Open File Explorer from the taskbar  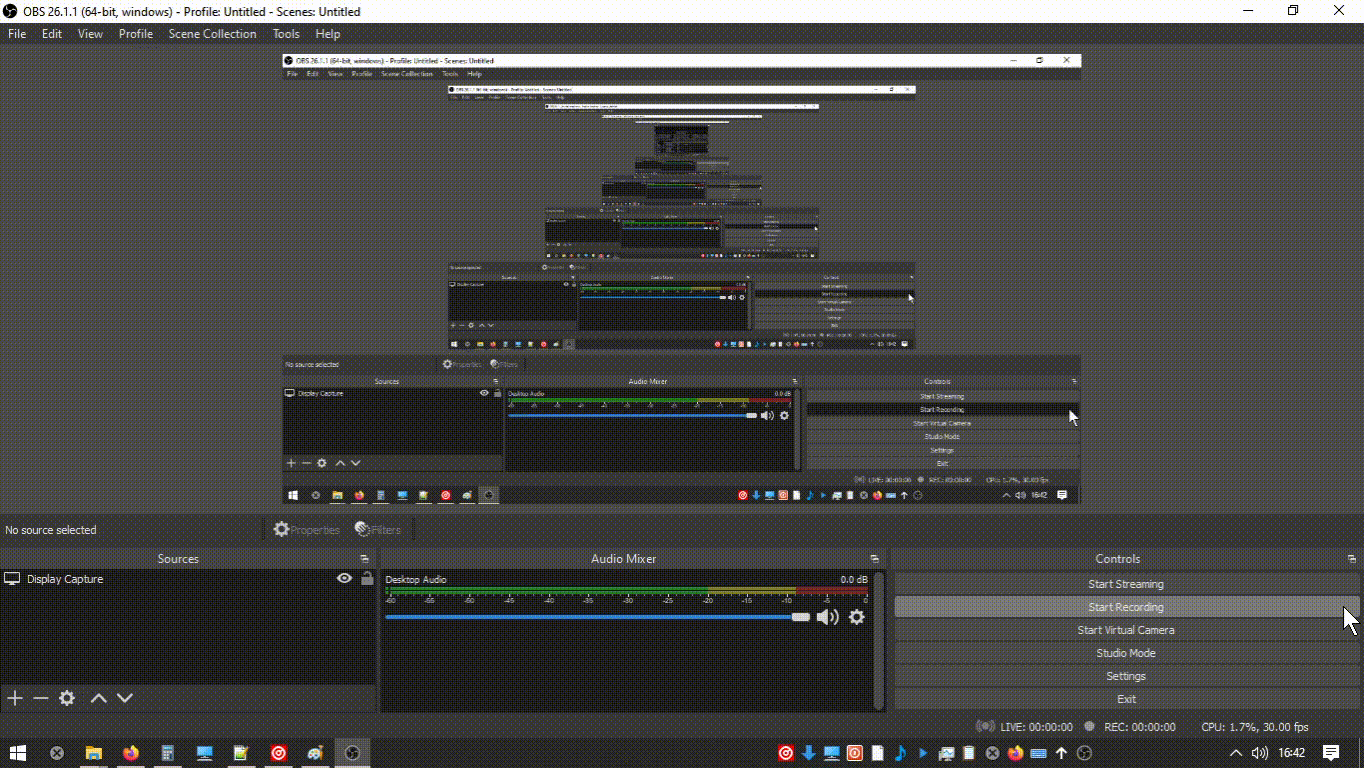tap(93, 753)
